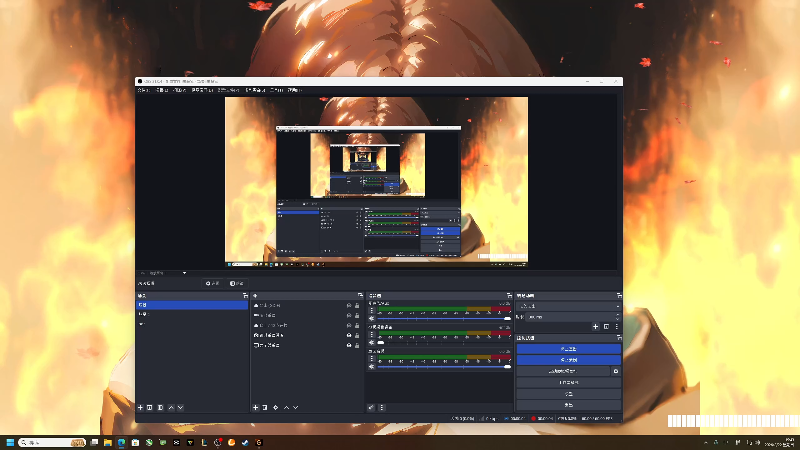This screenshot has height=450, width=800.
Task: Click the blue Stop Recording button
Action: (568, 360)
